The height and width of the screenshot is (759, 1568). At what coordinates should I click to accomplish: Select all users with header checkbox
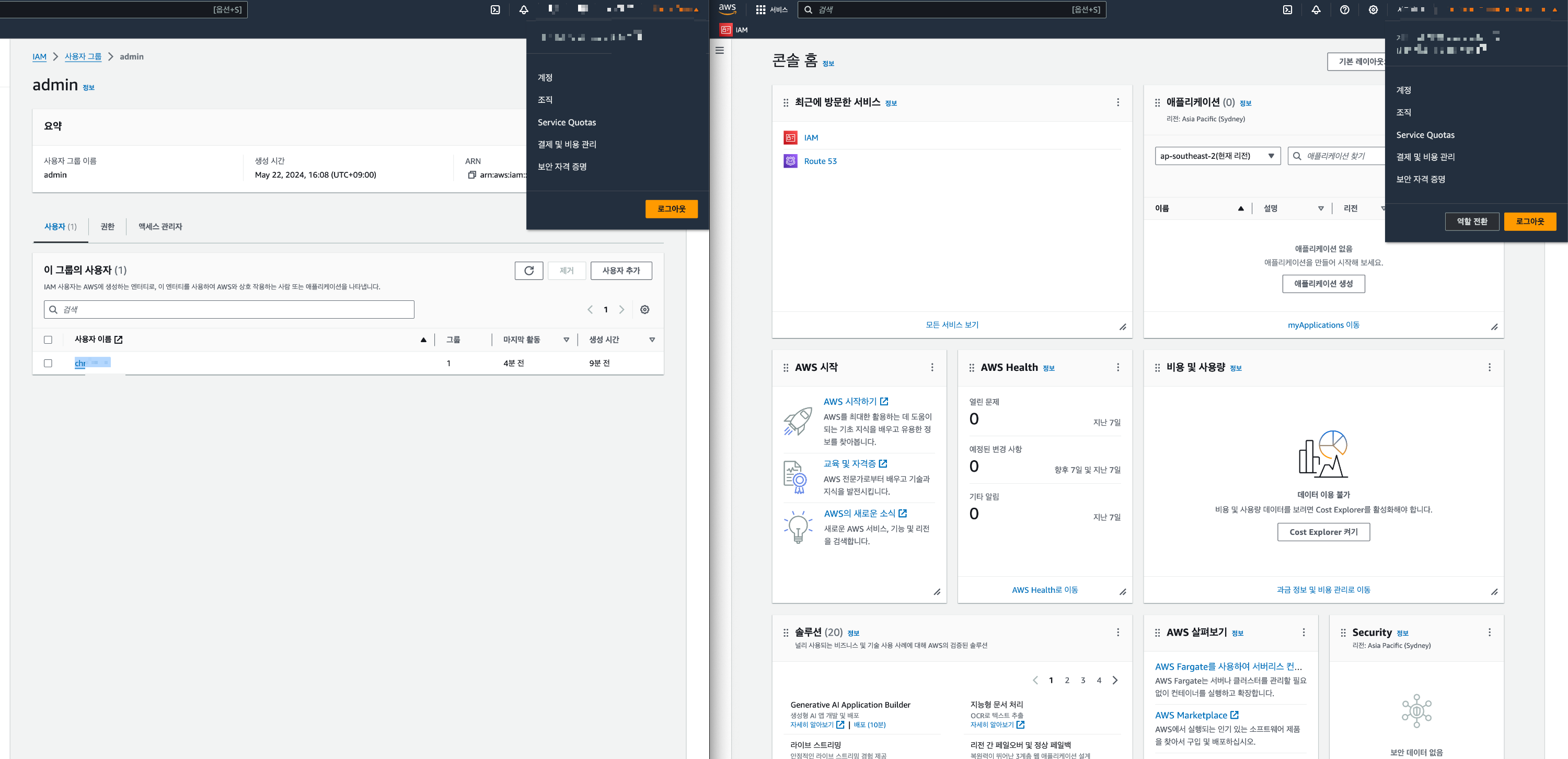pyautogui.click(x=48, y=340)
